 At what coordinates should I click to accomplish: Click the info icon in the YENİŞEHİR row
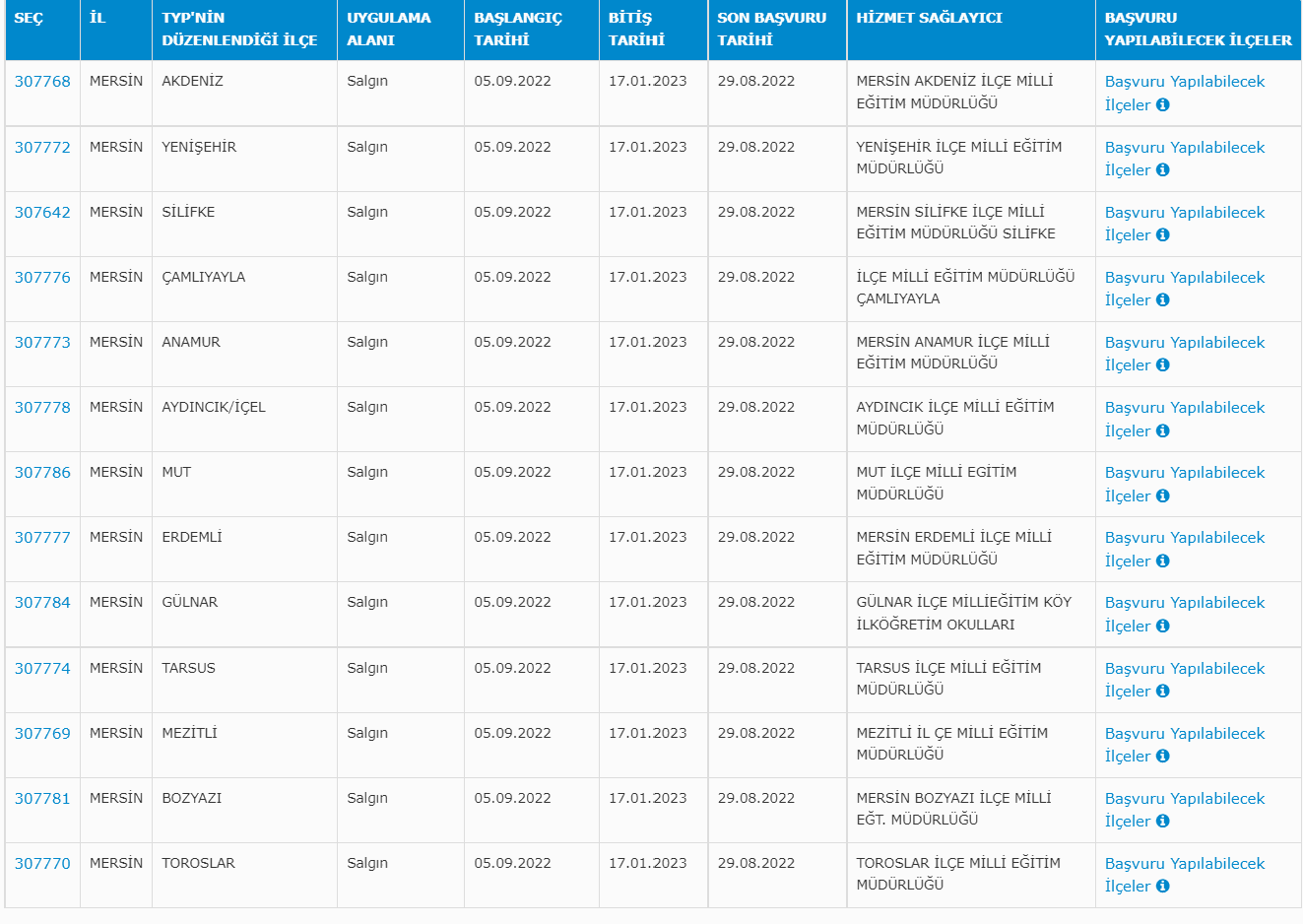pyautogui.click(x=1162, y=170)
